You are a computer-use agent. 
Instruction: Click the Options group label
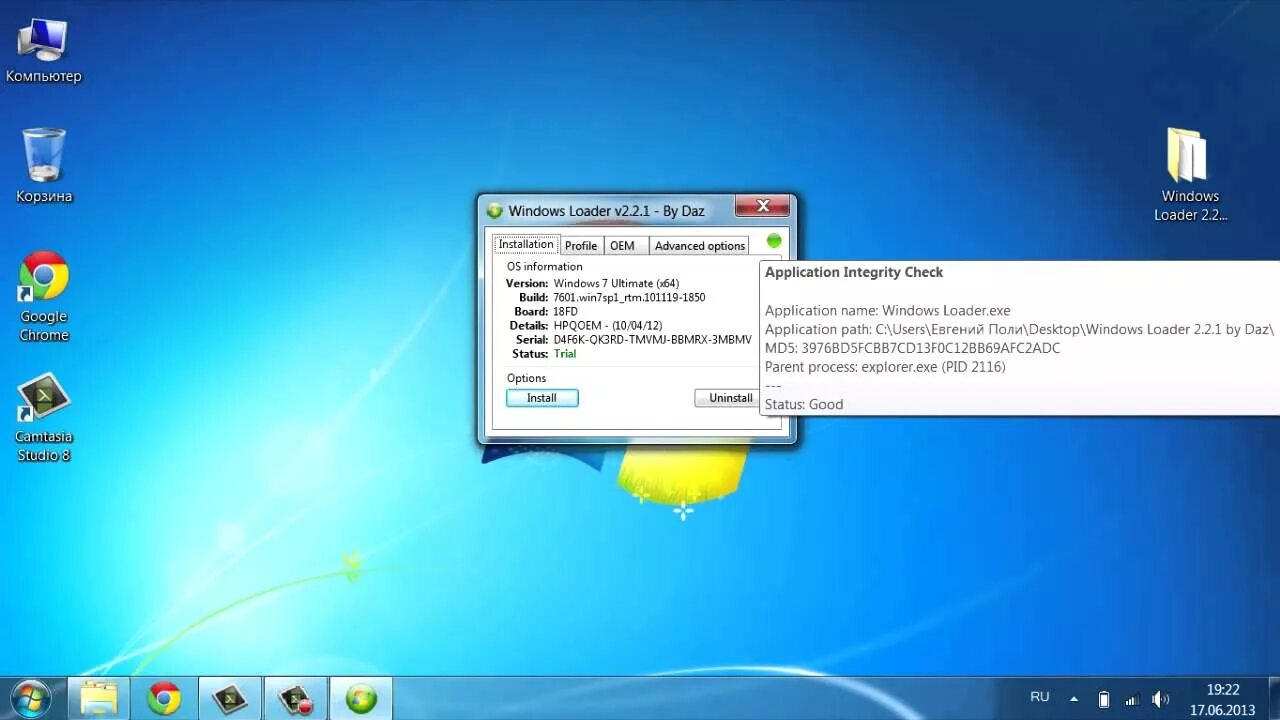point(527,378)
